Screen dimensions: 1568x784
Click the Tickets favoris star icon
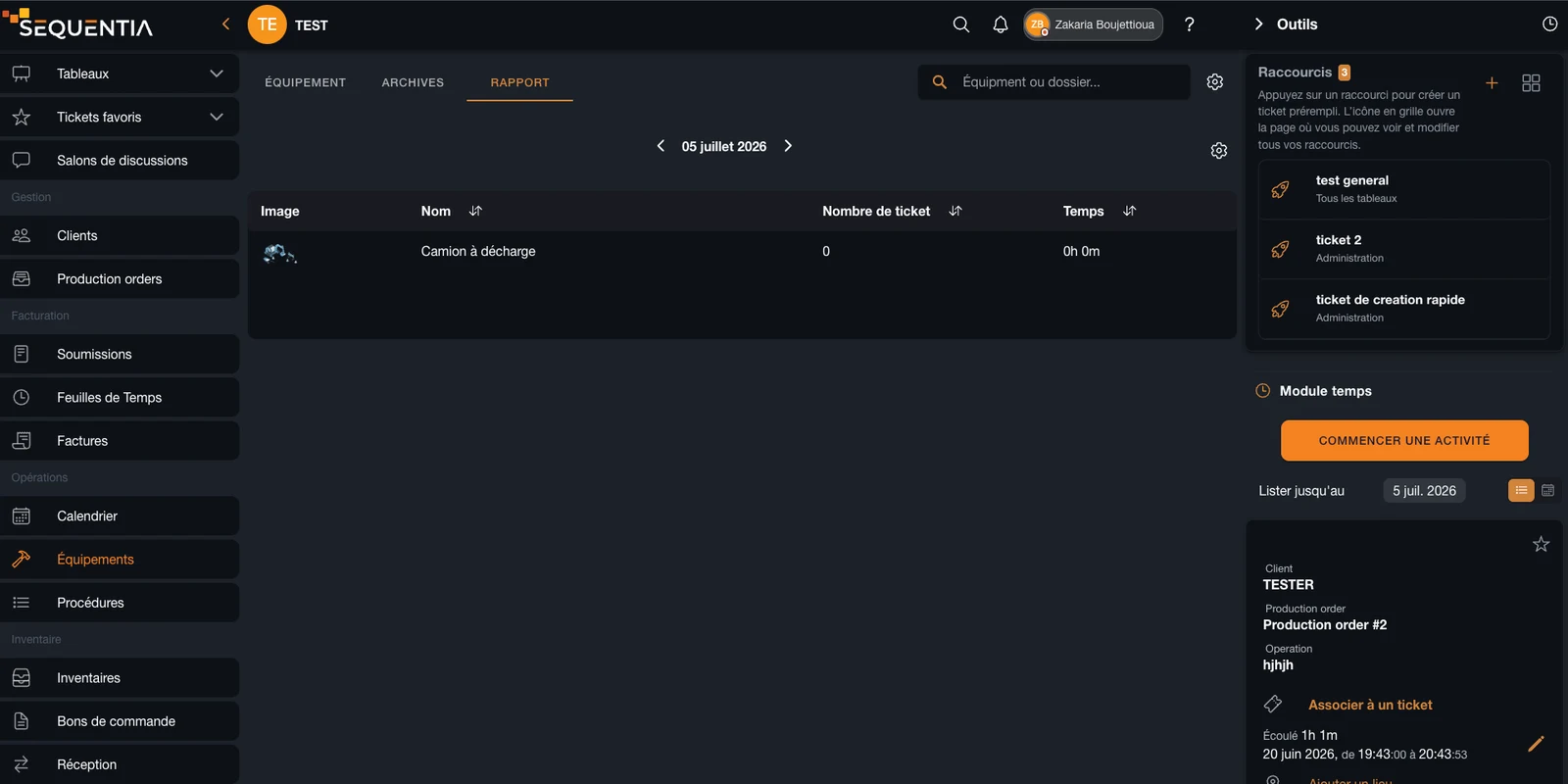(22, 117)
